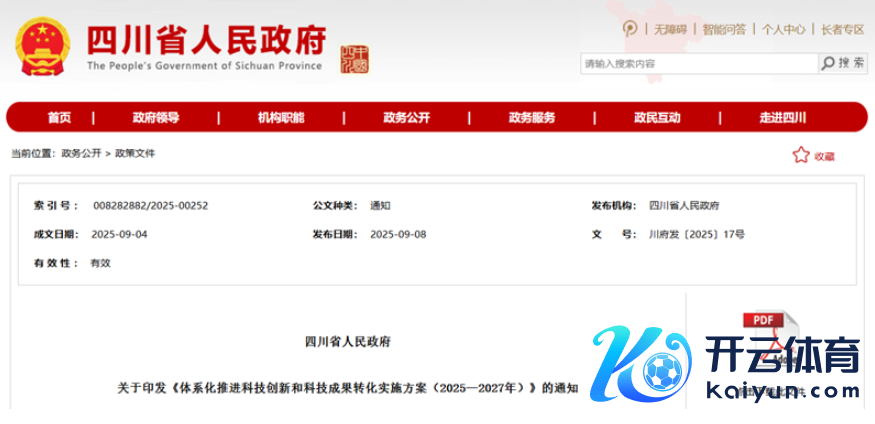Open 政府领导 navigation menu
This screenshot has height=424, width=875.
pyautogui.click(x=156, y=117)
